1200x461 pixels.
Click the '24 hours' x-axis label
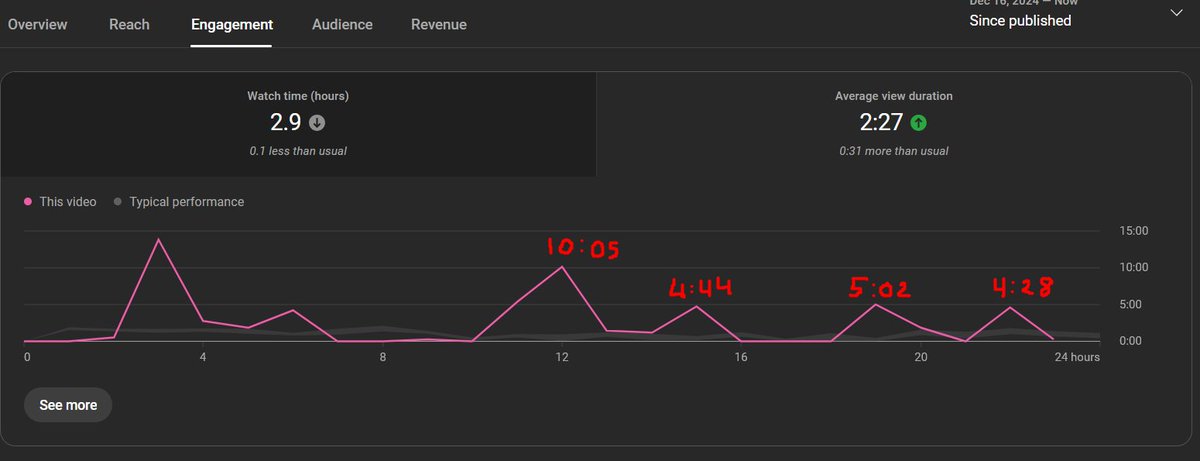point(1076,357)
